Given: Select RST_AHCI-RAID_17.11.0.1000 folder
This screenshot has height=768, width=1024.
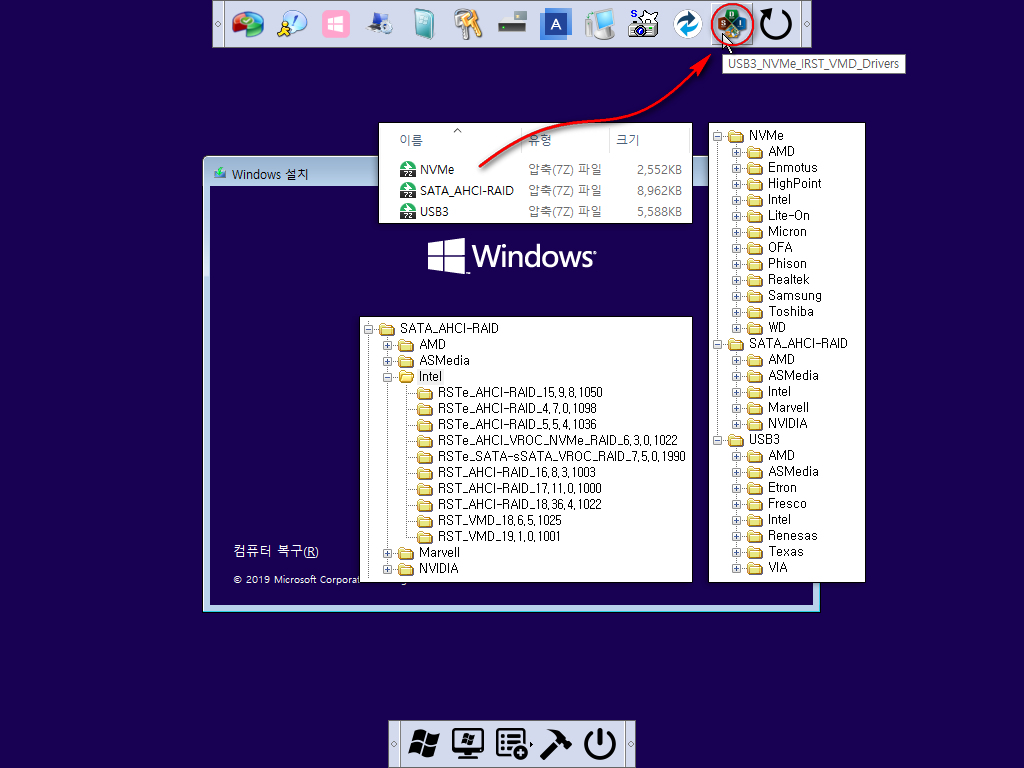Looking at the screenshot, I should click(x=520, y=488).
